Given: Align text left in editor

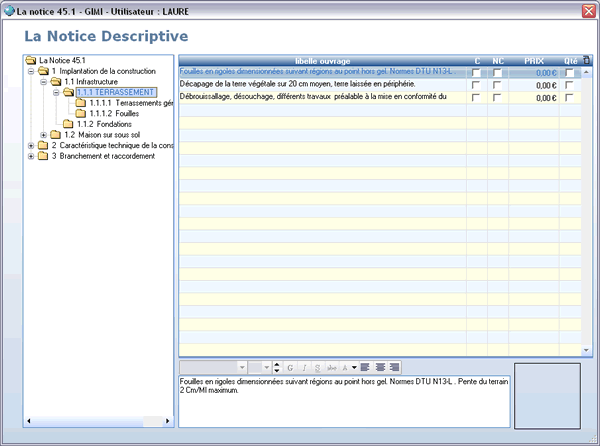Looking at the screenshot, I should 365,368.
